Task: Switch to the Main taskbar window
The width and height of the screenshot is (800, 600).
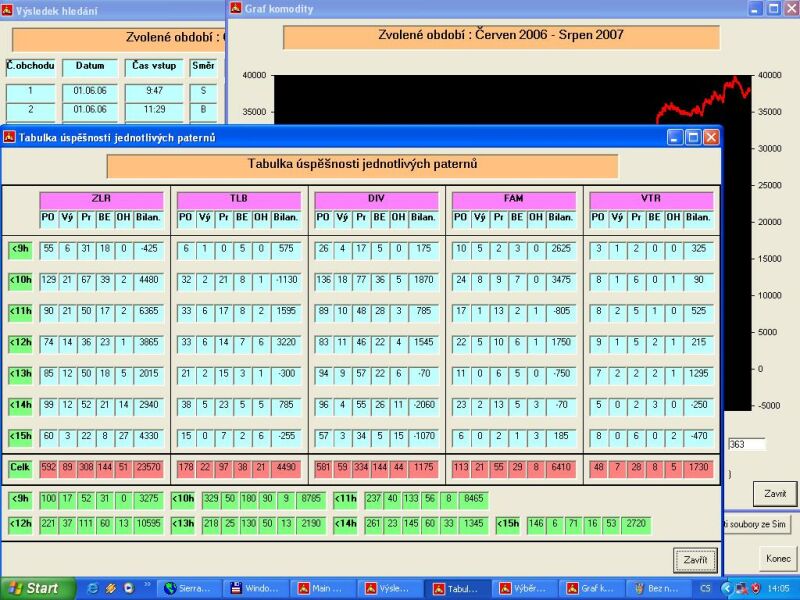Action: [323, 588]
